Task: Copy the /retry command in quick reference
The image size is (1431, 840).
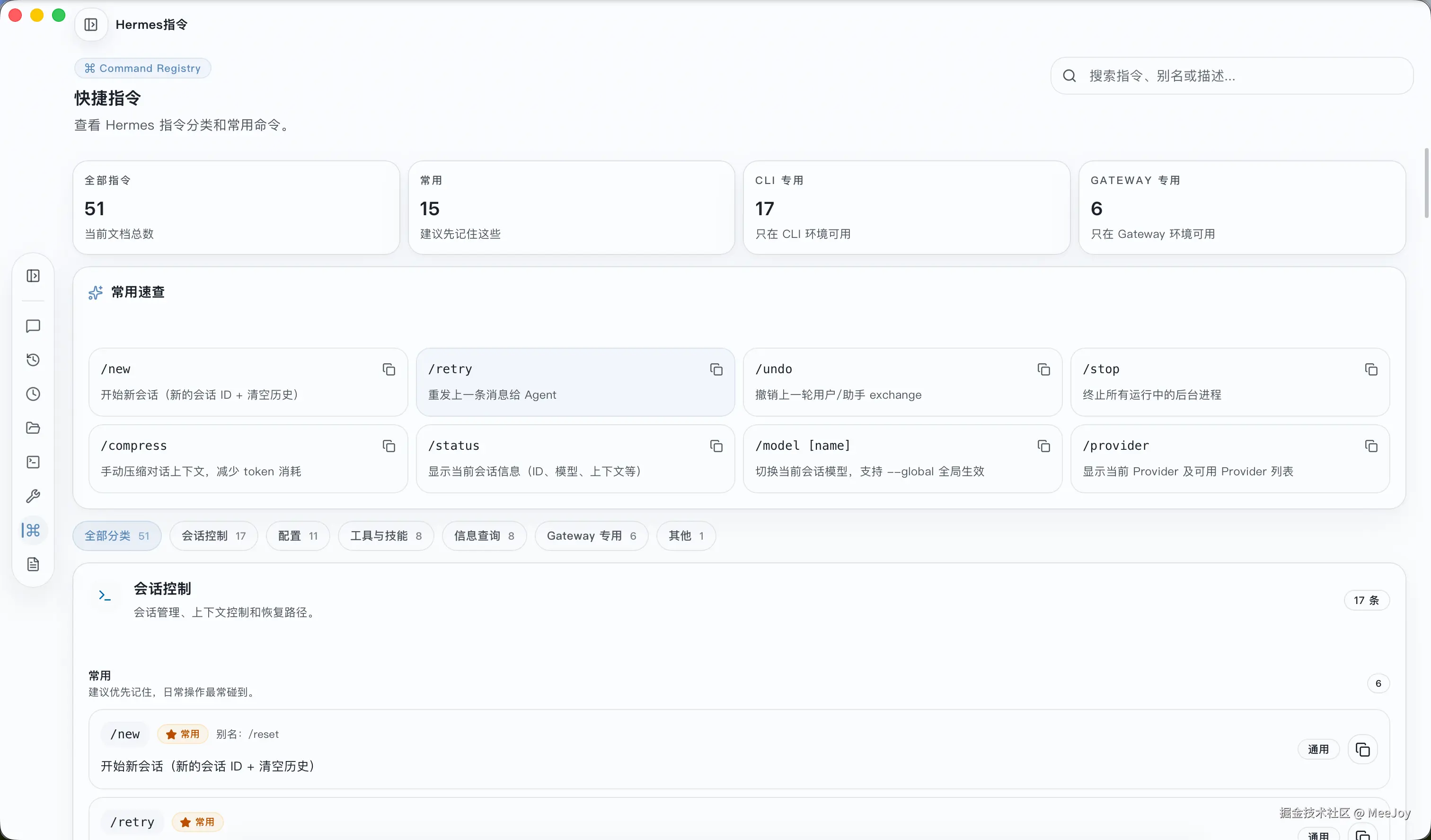Action: tap(716, 369)
